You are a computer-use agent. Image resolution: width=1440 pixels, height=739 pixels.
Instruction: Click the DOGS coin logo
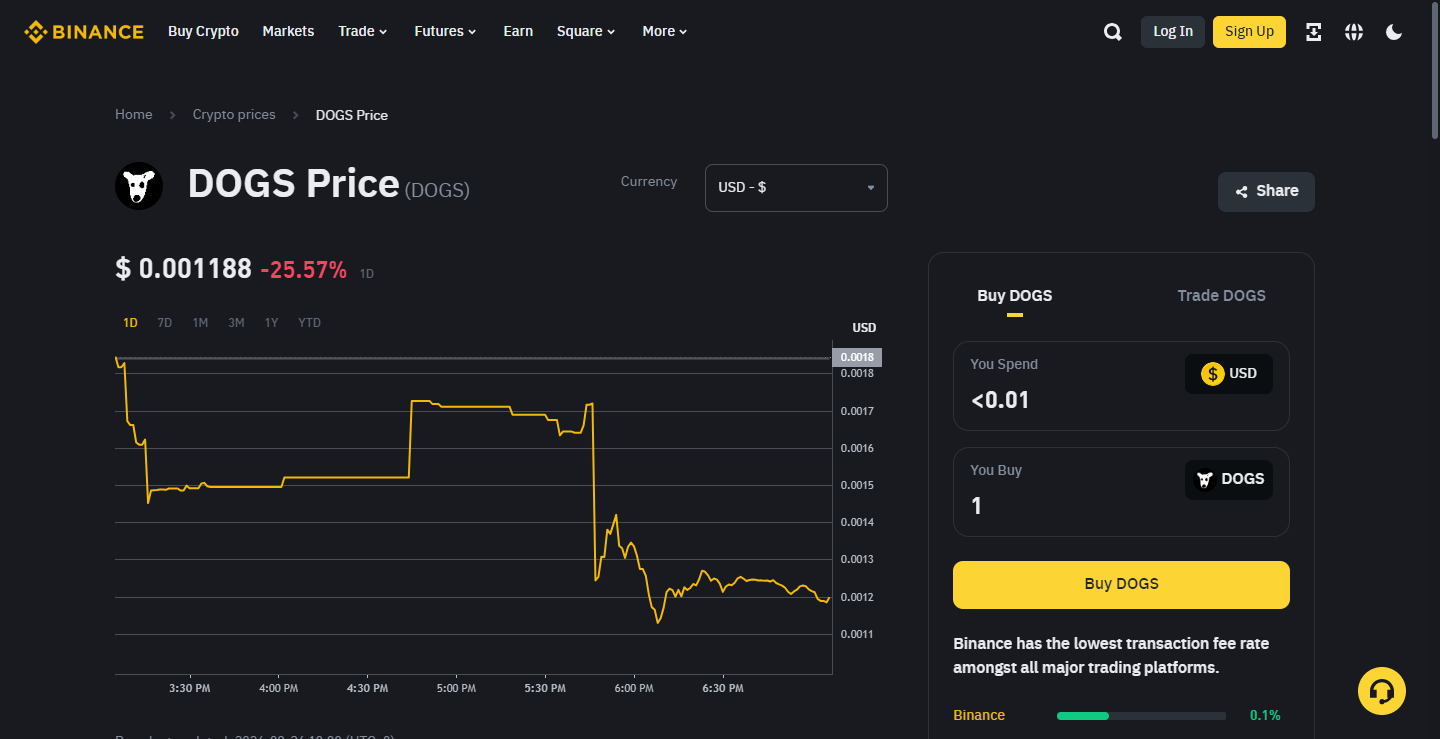pyautogui.click(x=139, y=186)
